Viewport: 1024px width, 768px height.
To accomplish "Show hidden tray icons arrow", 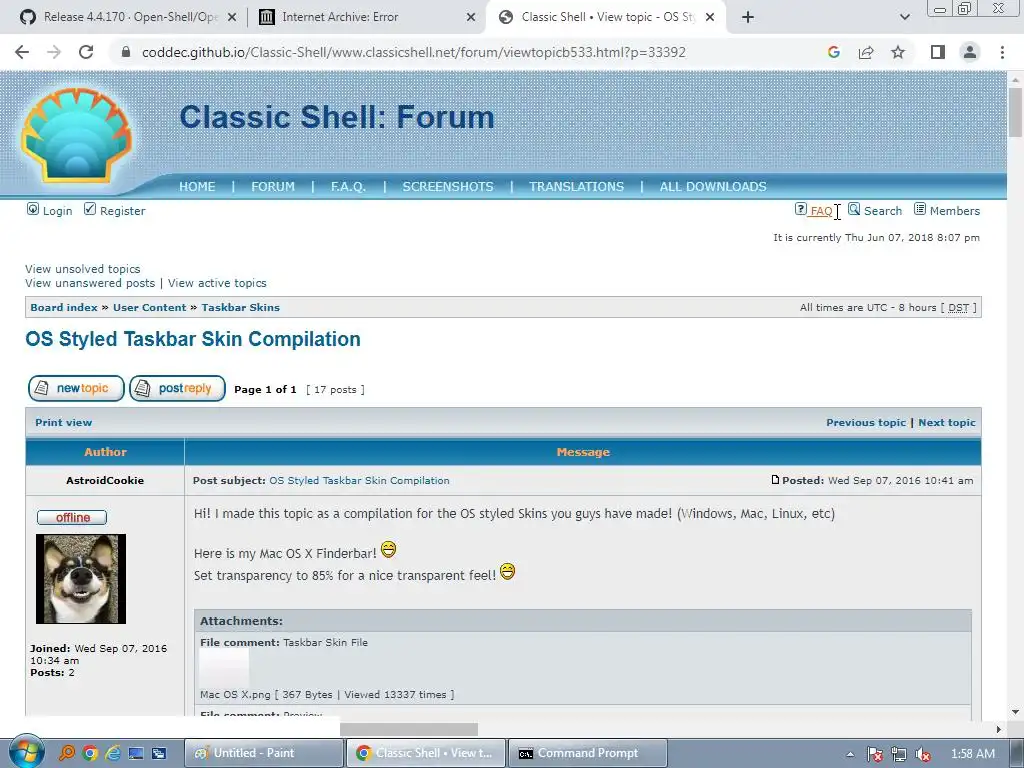I will click(x=850, y=754).
